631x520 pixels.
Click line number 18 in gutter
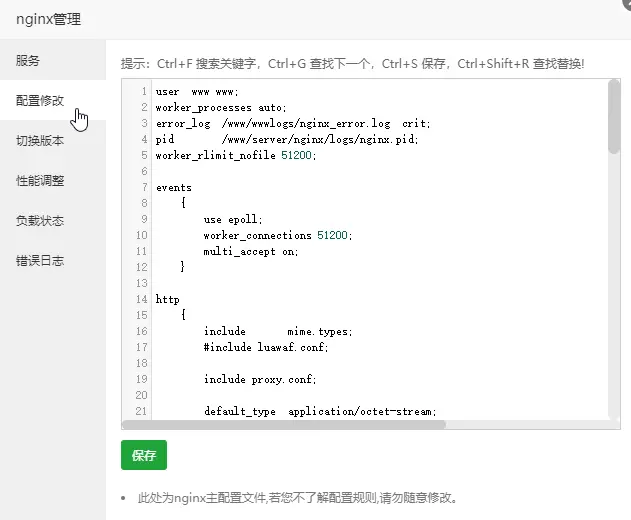[x=141, y=363]
